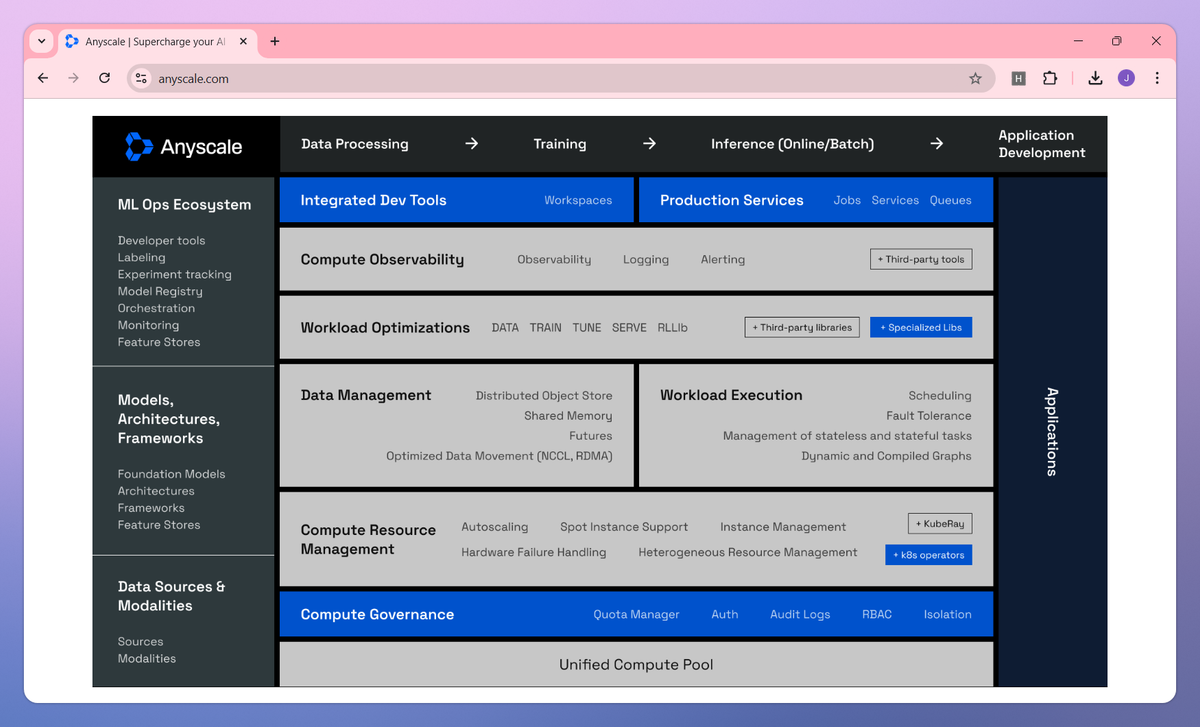Click the Training header

pos(560,144)
